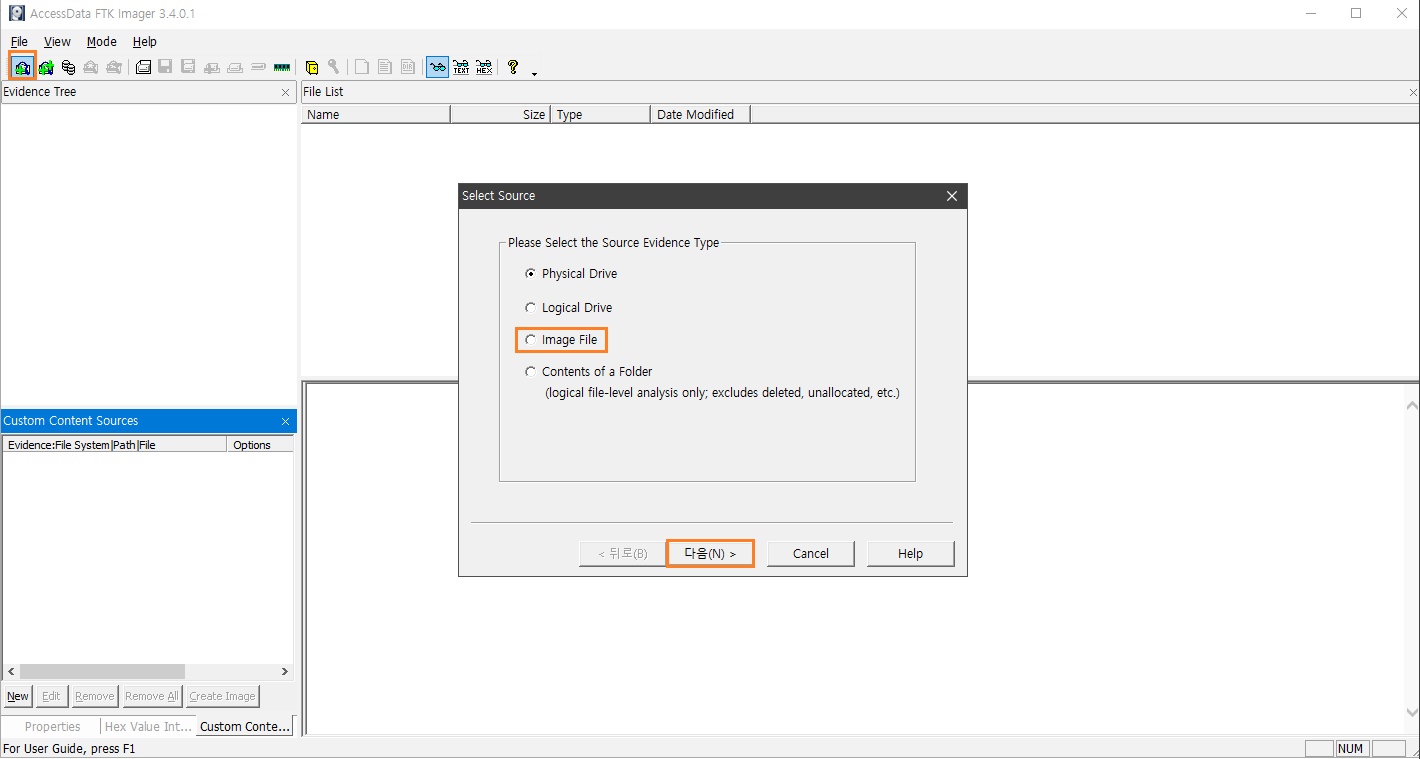Click the Evidence:File System|Path|File column header

click(115, 445)
